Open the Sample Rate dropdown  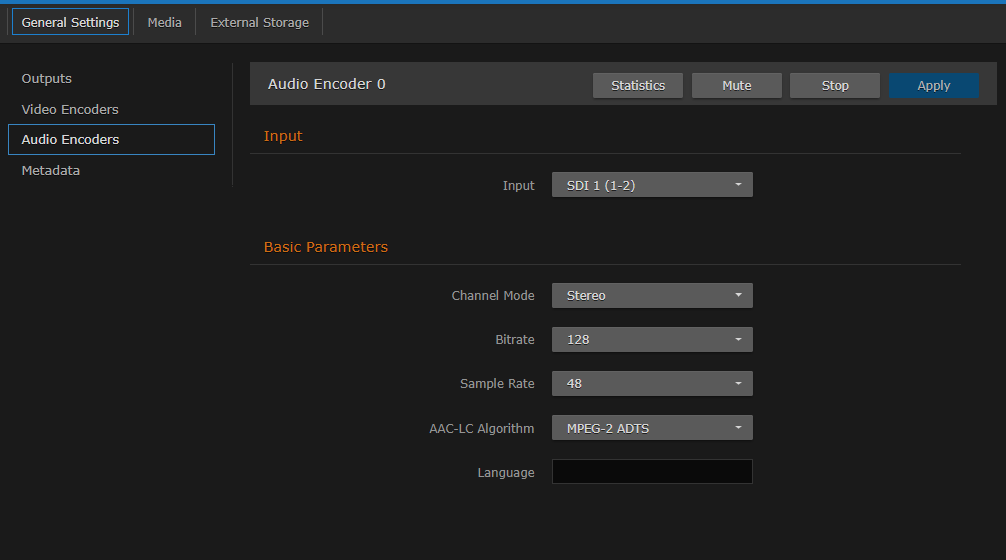point(652,384)
